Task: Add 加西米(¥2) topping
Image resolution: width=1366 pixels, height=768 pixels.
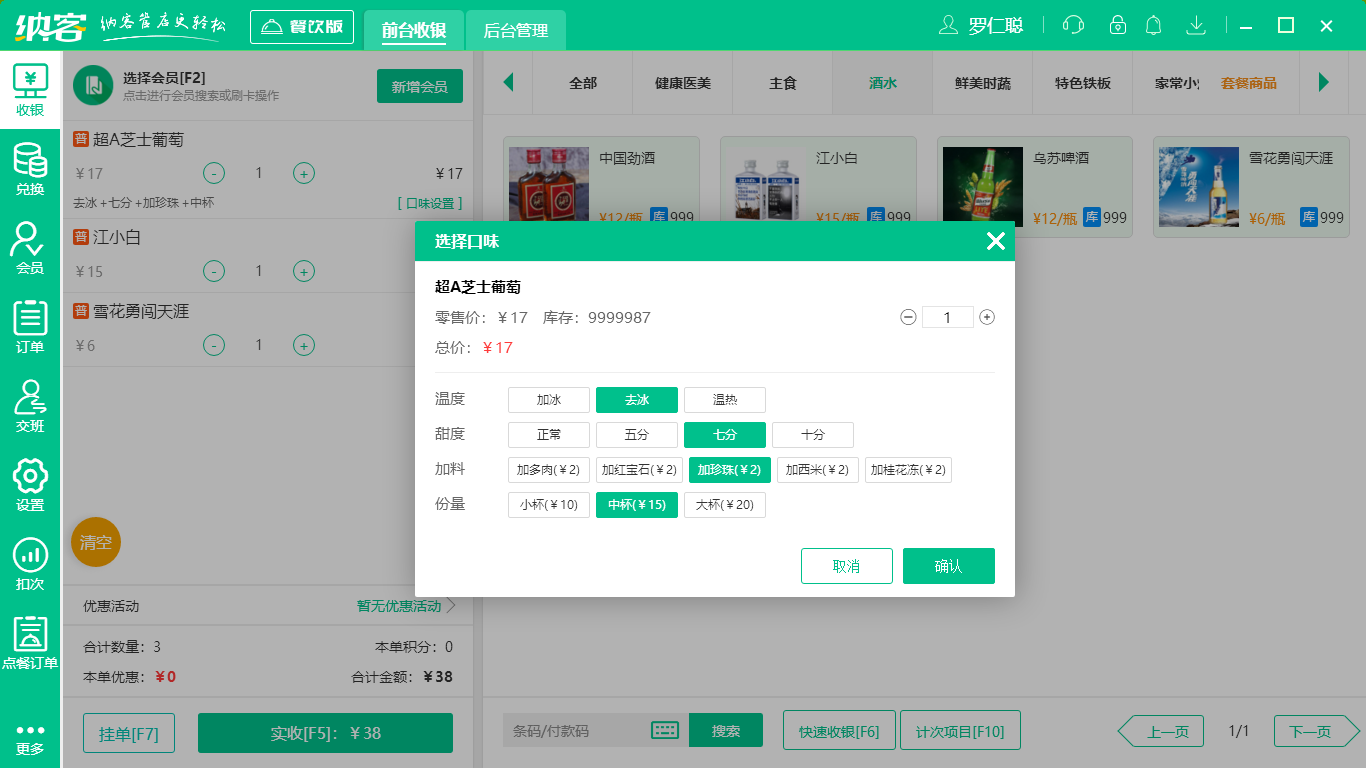Action: point(818,469)
